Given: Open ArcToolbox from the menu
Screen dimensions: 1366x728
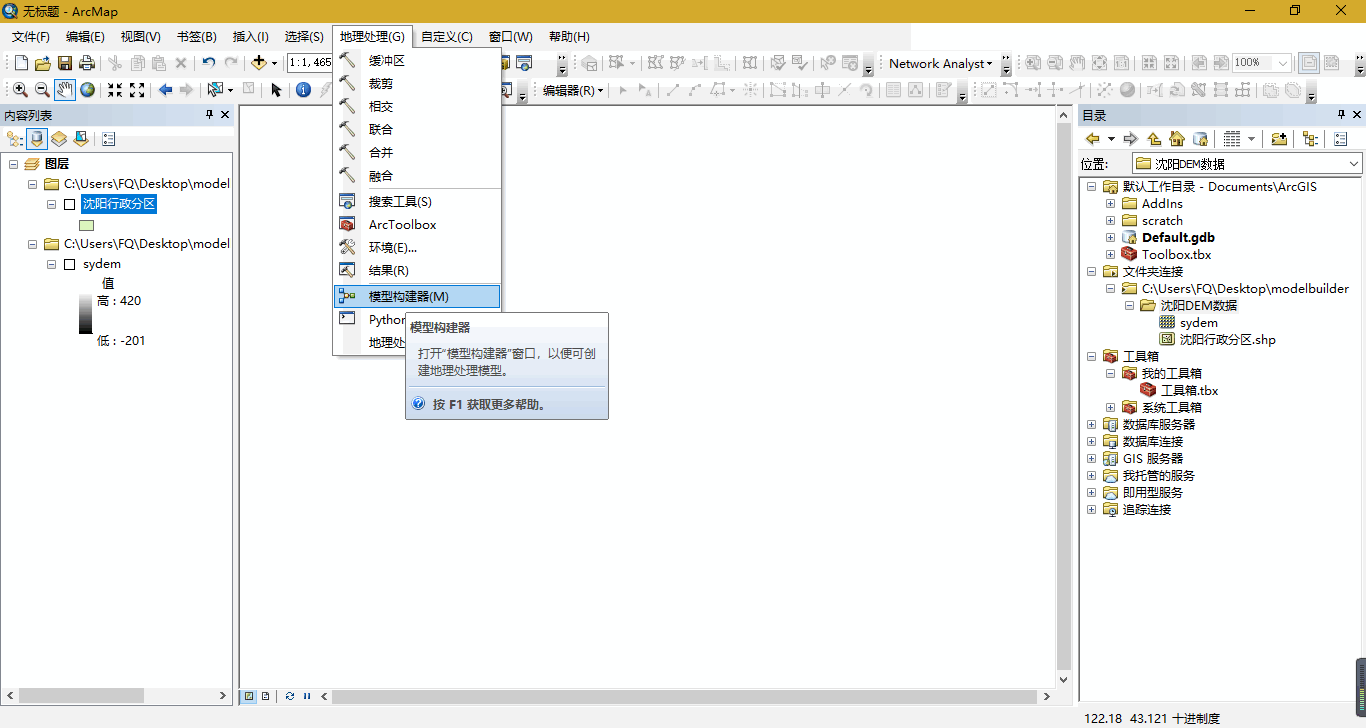Looking at the screenshot, I should (x=417, y=225).
